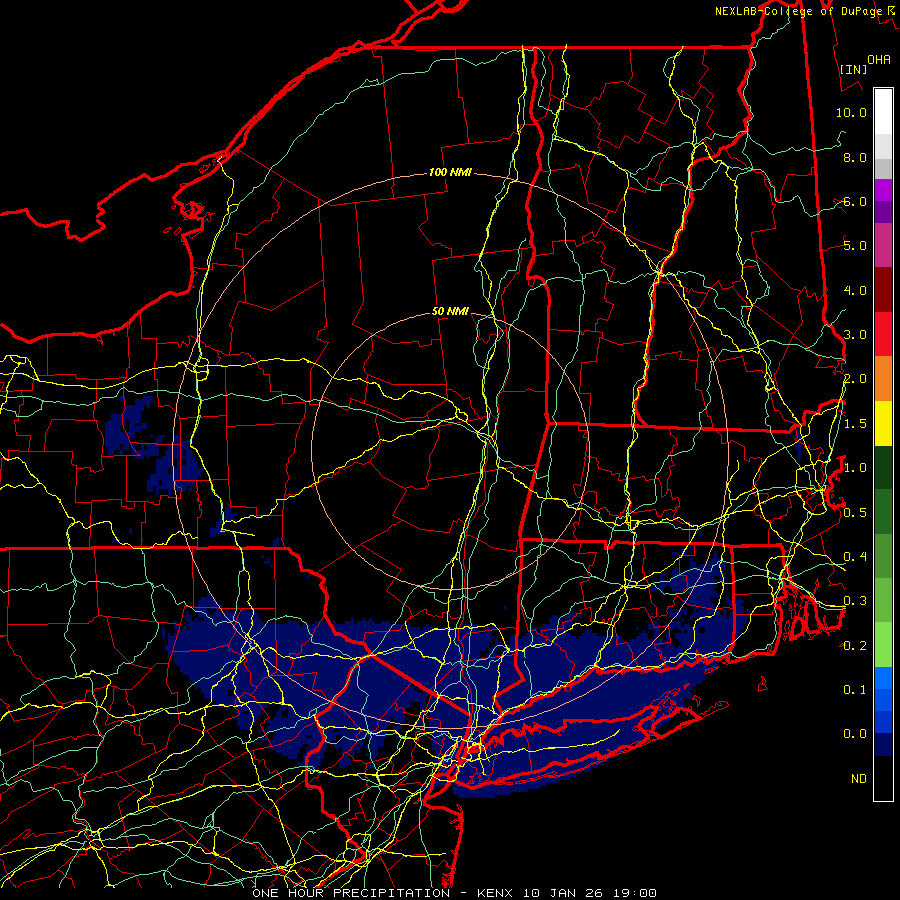Select the navy blue legend color swatch

[883, 745]
